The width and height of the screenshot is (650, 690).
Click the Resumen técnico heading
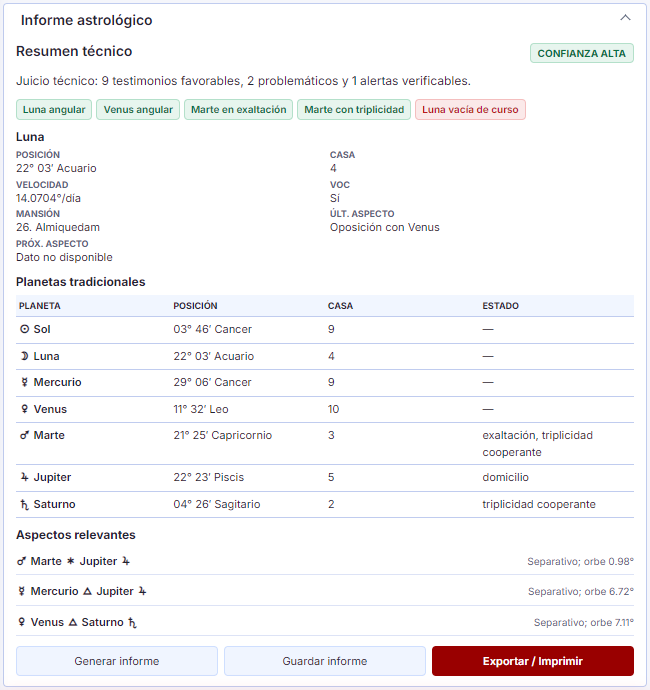(74, 51)
